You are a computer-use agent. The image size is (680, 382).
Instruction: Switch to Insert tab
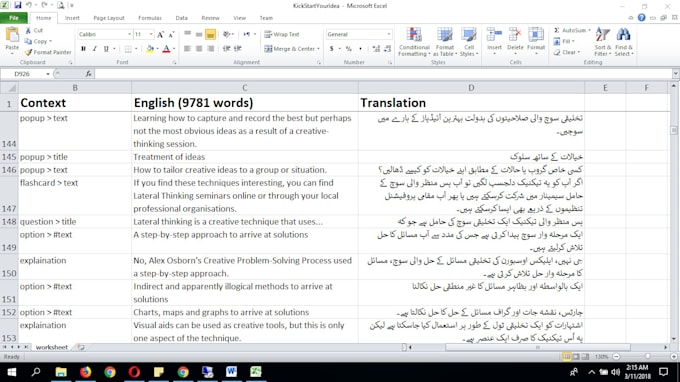(x=72, y=18)
